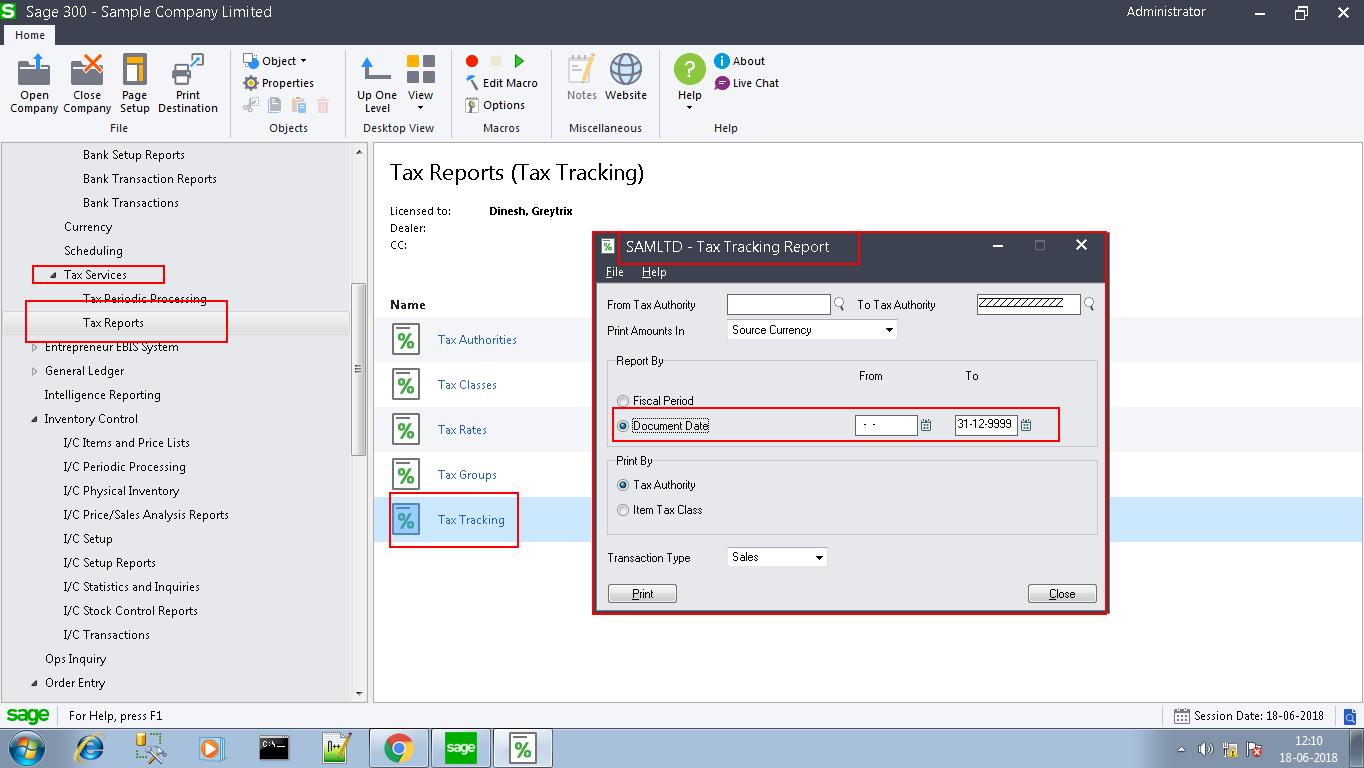Start a Live Chat

coord(746,83)
